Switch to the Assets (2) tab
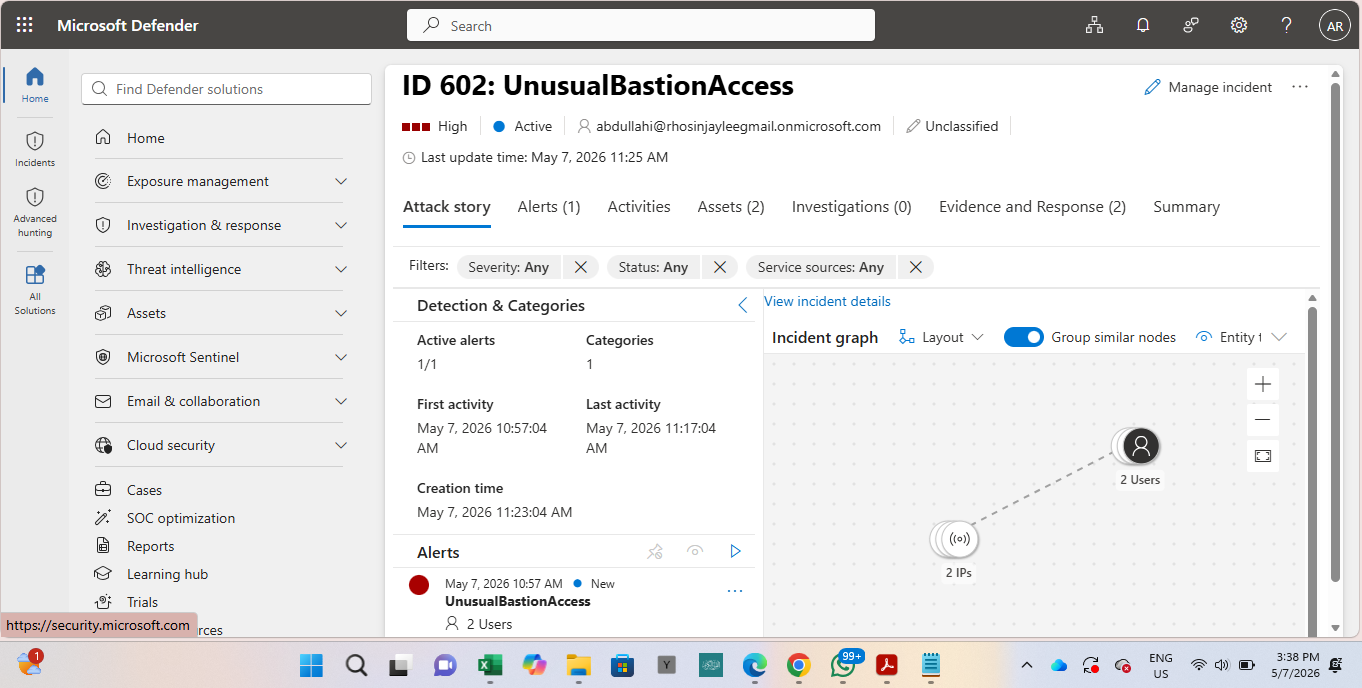The image size is (1362, 688). 731,207
